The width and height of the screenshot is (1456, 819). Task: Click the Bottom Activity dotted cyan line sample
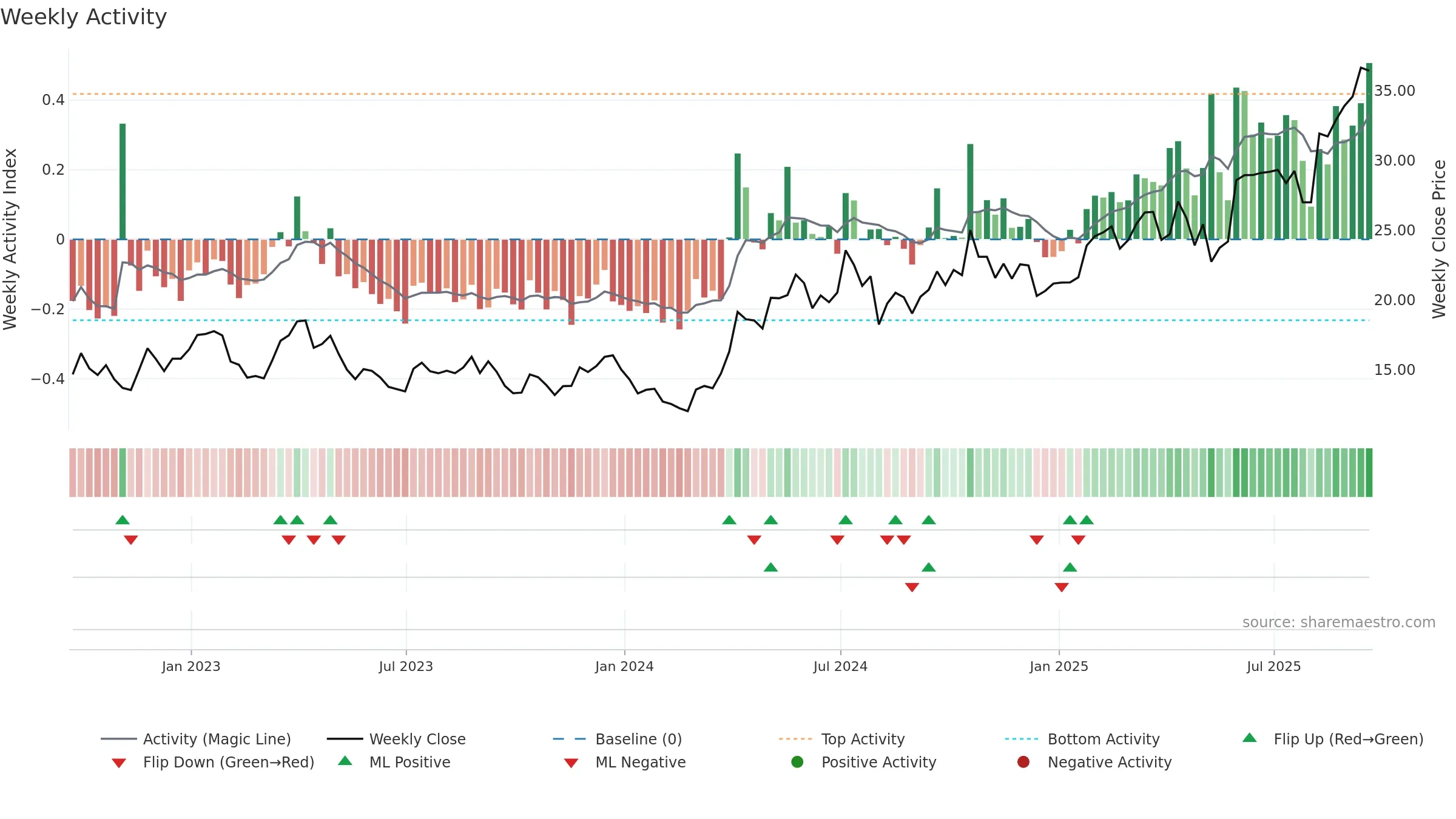(1022, 739)
